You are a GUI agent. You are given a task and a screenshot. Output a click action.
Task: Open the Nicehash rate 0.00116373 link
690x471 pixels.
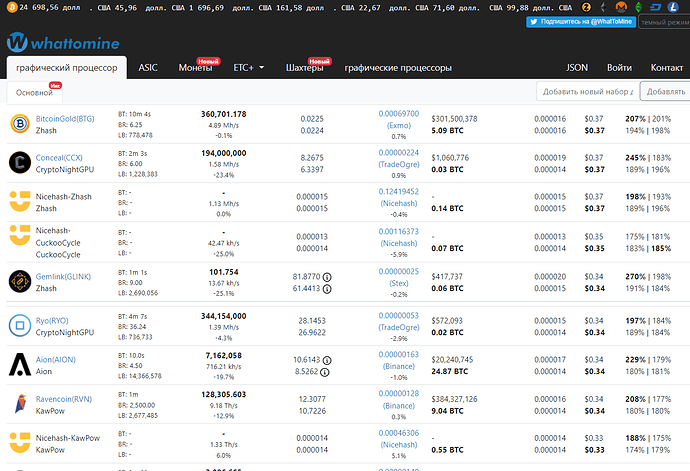tap(399, 237)
